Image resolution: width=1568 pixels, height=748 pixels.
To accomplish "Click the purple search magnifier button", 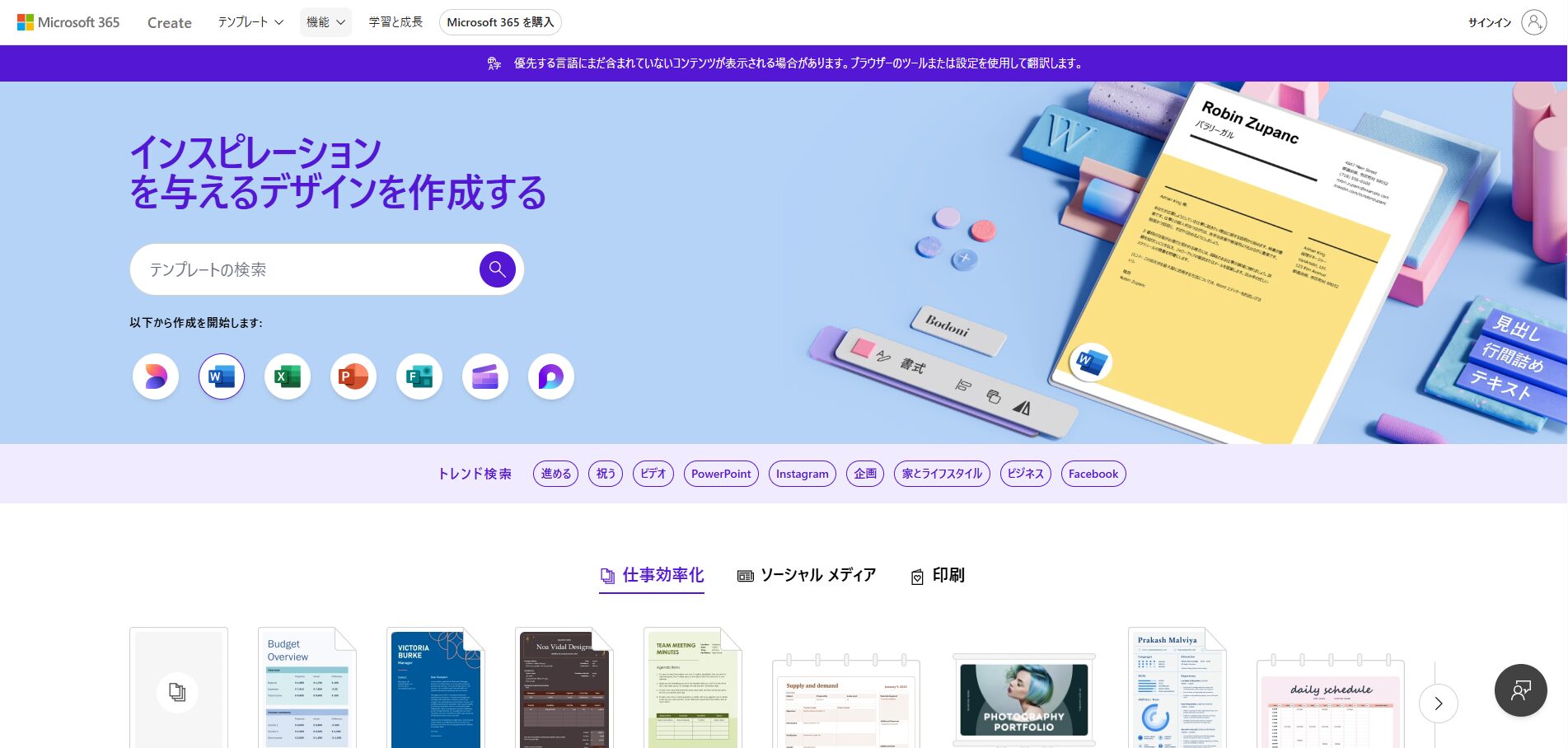I will (498, 269).
